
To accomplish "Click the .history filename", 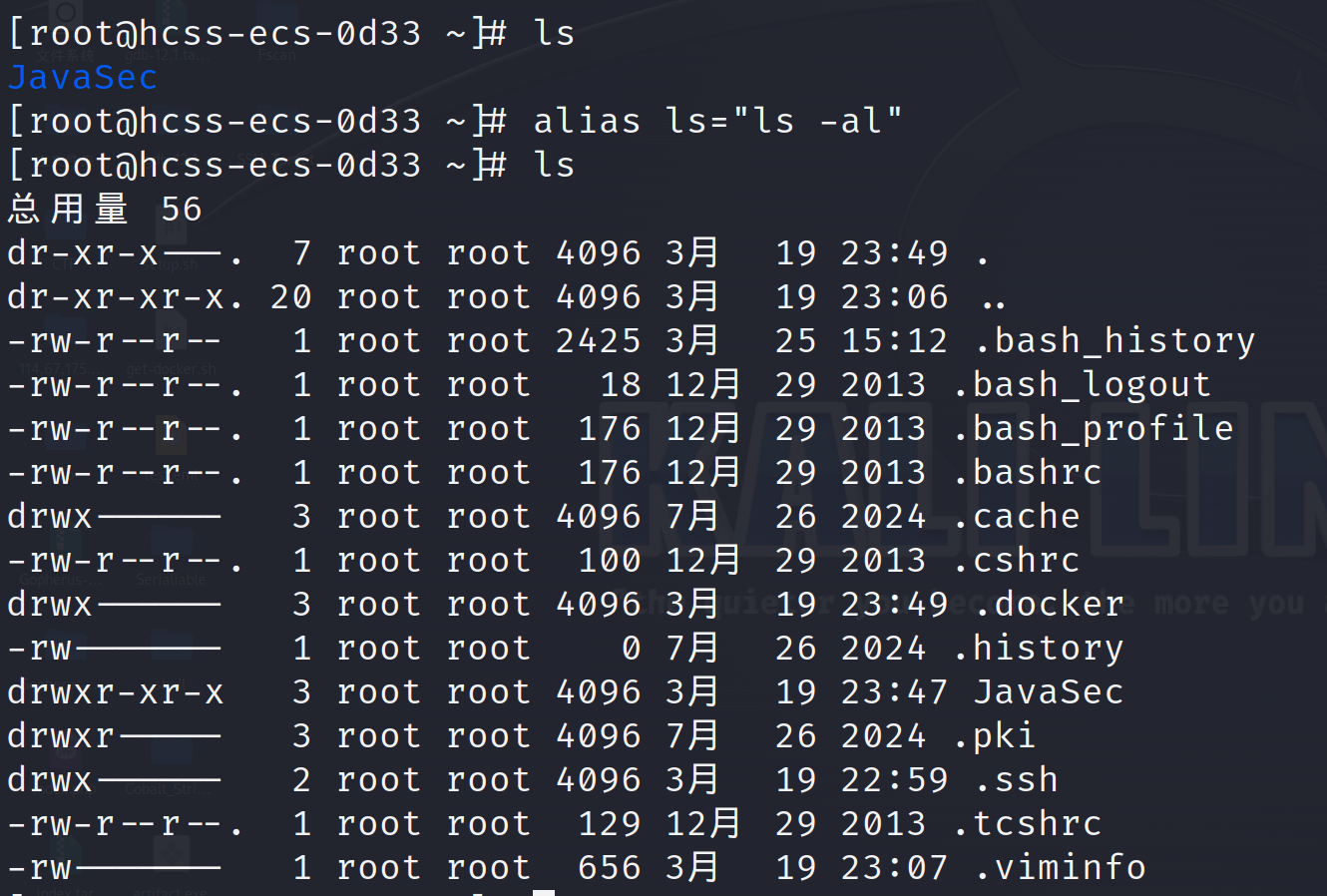I will (x=1038, y=648).
